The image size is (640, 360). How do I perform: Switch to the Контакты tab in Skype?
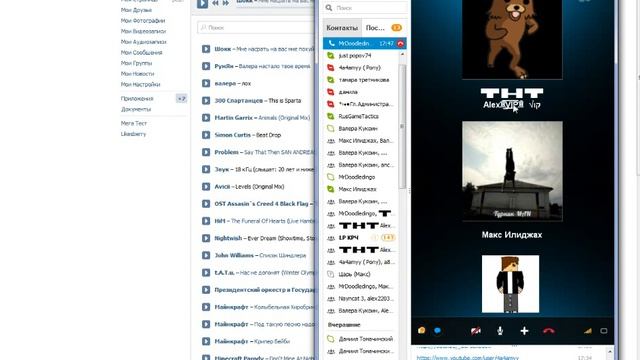[x=342, y=28]
